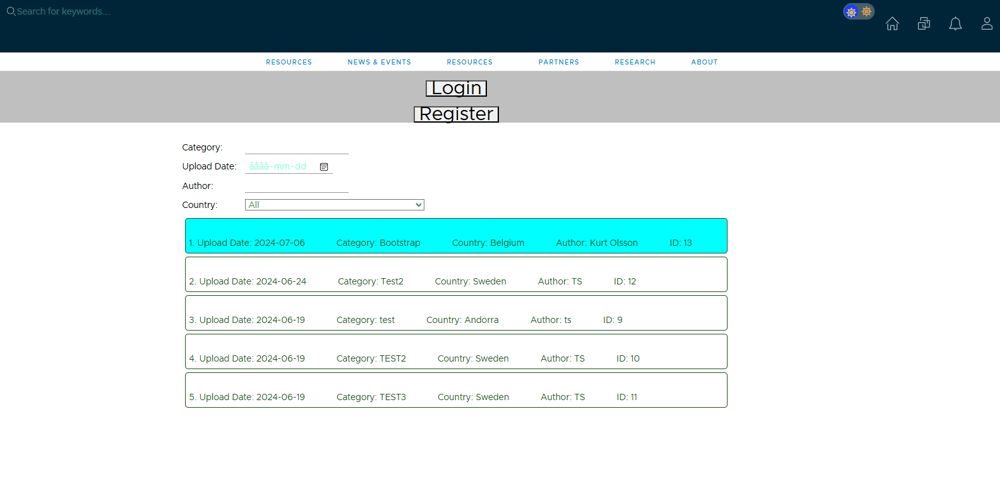This screenshot has height=500, width=1000.
Task: Open notifications bell icon
Action: (x=955, y=24)
